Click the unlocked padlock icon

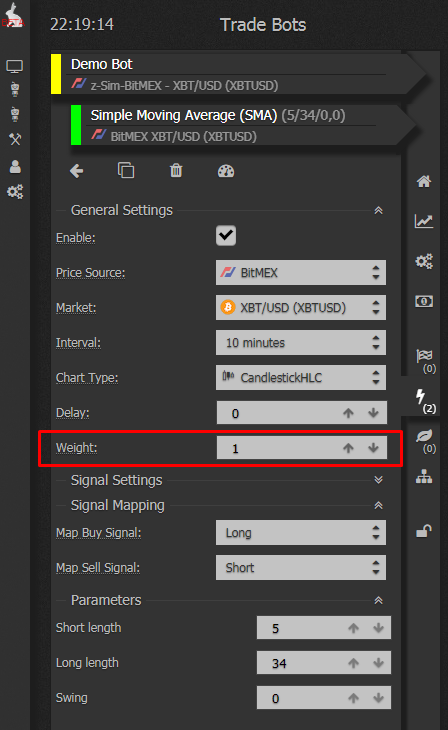pos(424,531)
